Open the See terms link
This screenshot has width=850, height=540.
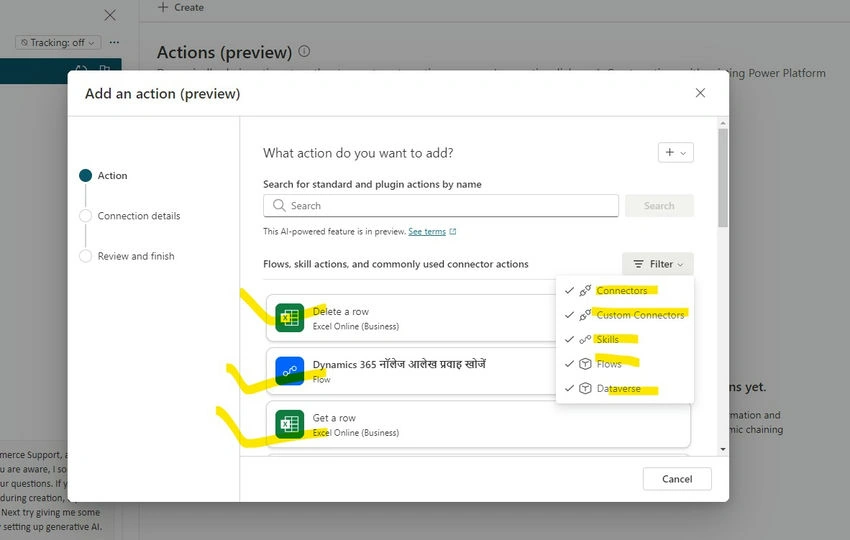tap(427, 232)
